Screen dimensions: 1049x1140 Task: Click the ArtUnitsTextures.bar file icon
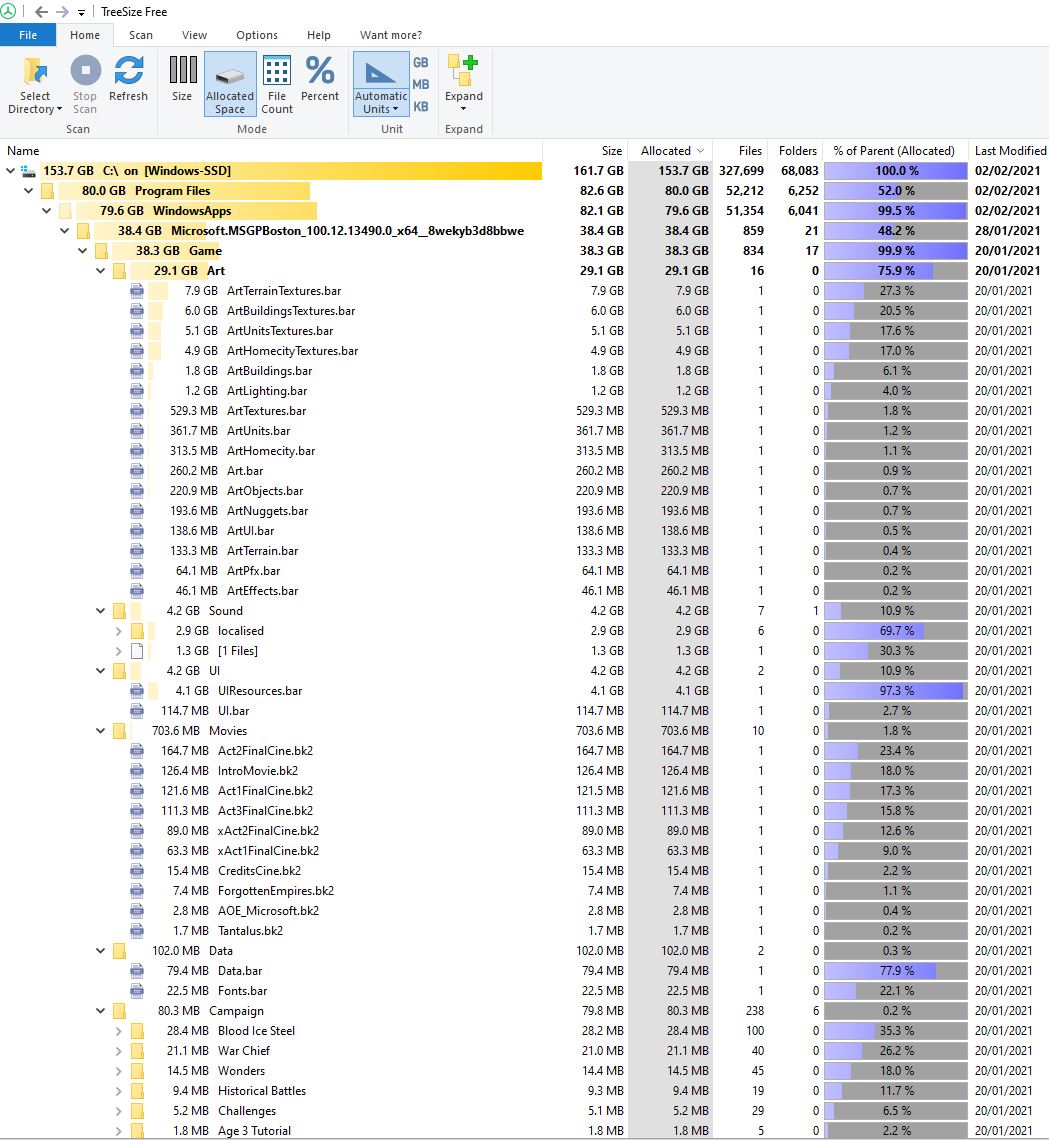137,331
